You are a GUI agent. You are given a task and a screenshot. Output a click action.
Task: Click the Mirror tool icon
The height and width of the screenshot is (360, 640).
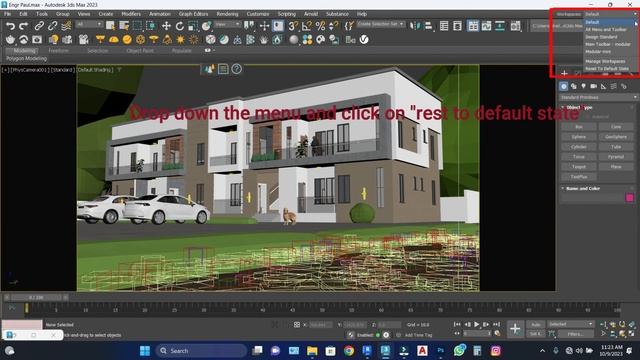point(415,26)
